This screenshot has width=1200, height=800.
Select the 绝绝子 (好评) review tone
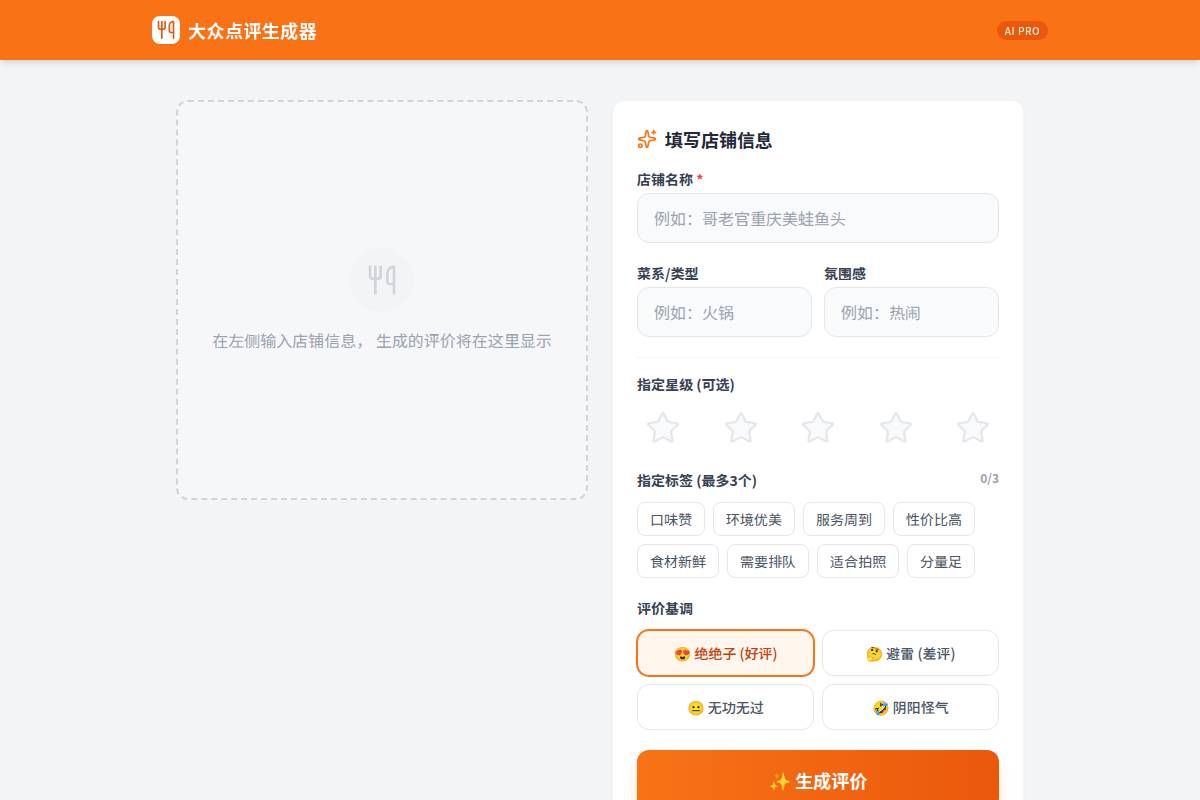[725, 653]
